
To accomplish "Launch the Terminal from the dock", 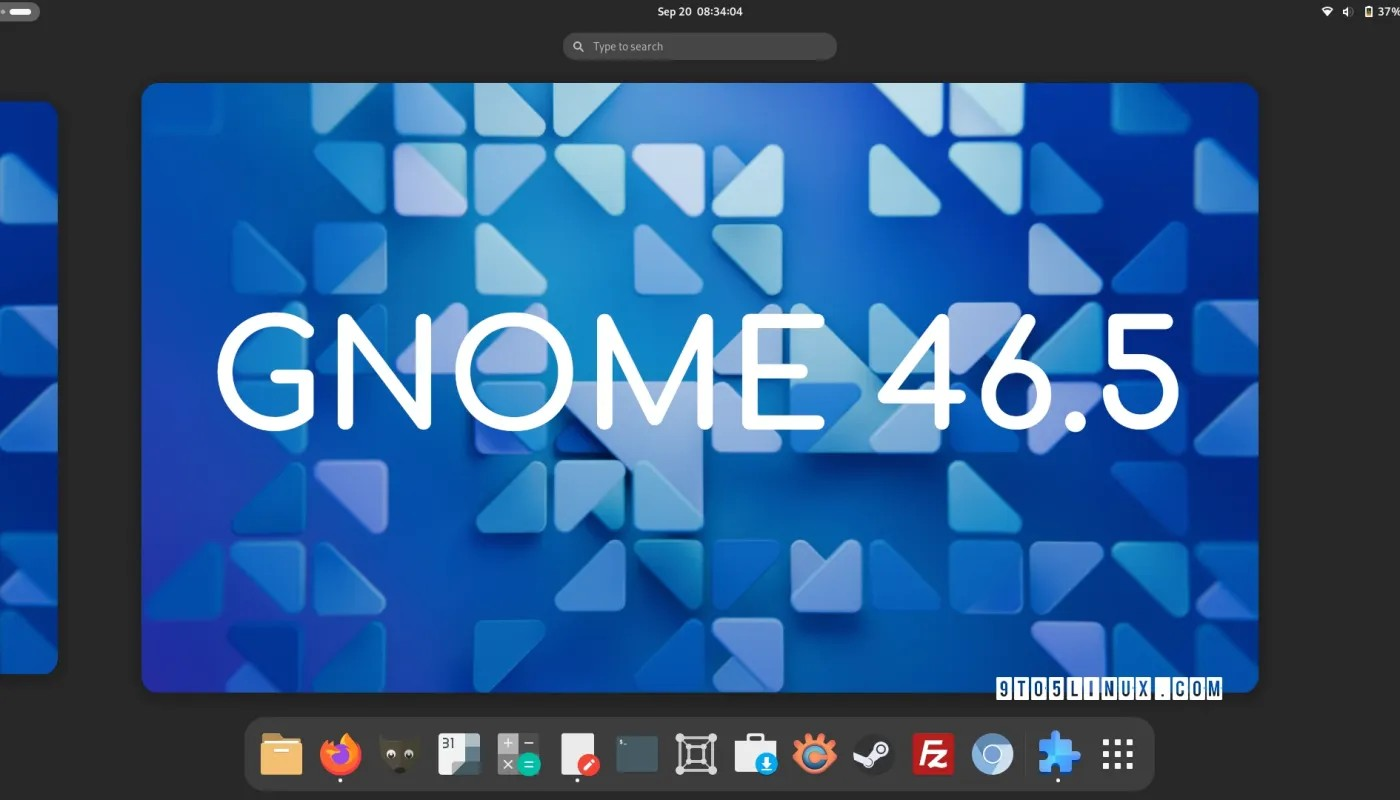I will click(637, 754).
